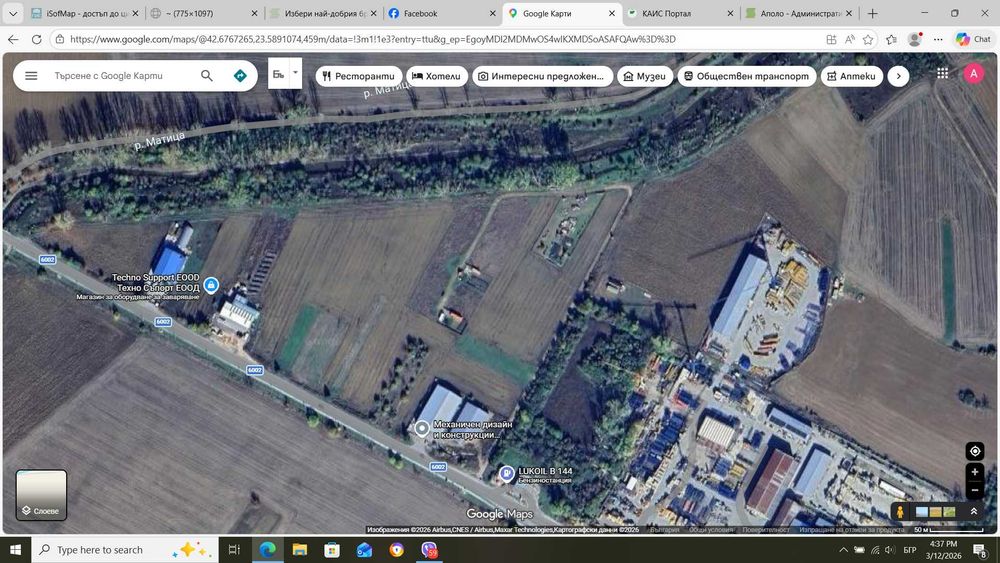Refresh the current page
Image resolution: width=1000 pixels, height=563 pixels.
[x=37, y=40]
